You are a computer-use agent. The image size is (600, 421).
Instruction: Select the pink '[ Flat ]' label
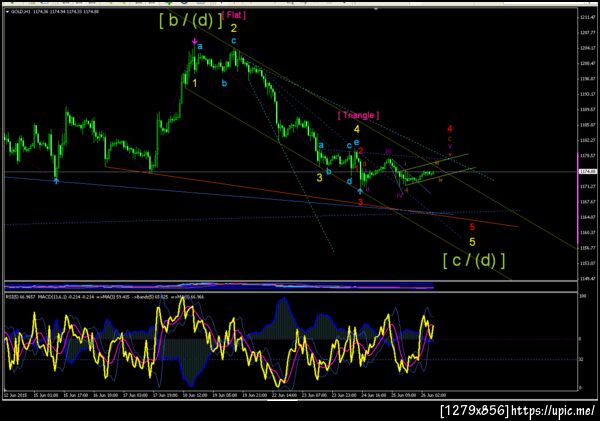click(234, 15)
